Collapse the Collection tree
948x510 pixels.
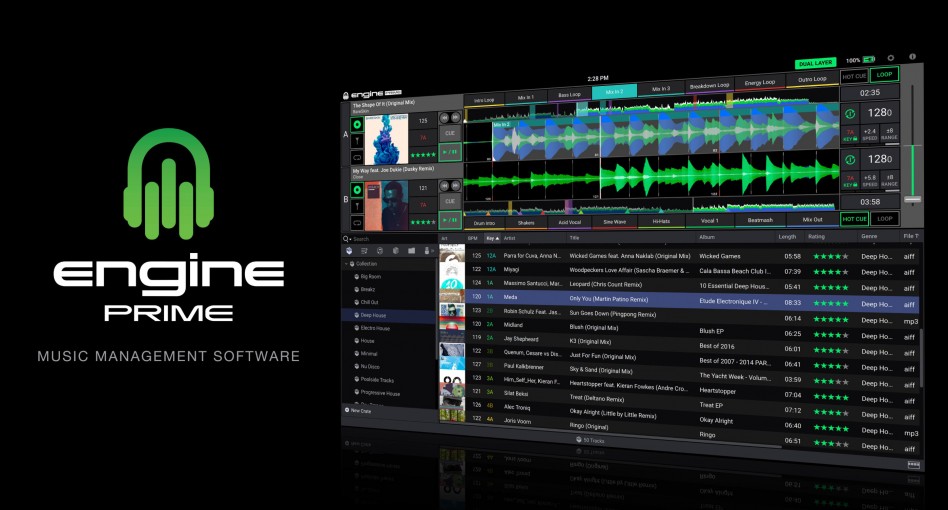pos(346,264)
